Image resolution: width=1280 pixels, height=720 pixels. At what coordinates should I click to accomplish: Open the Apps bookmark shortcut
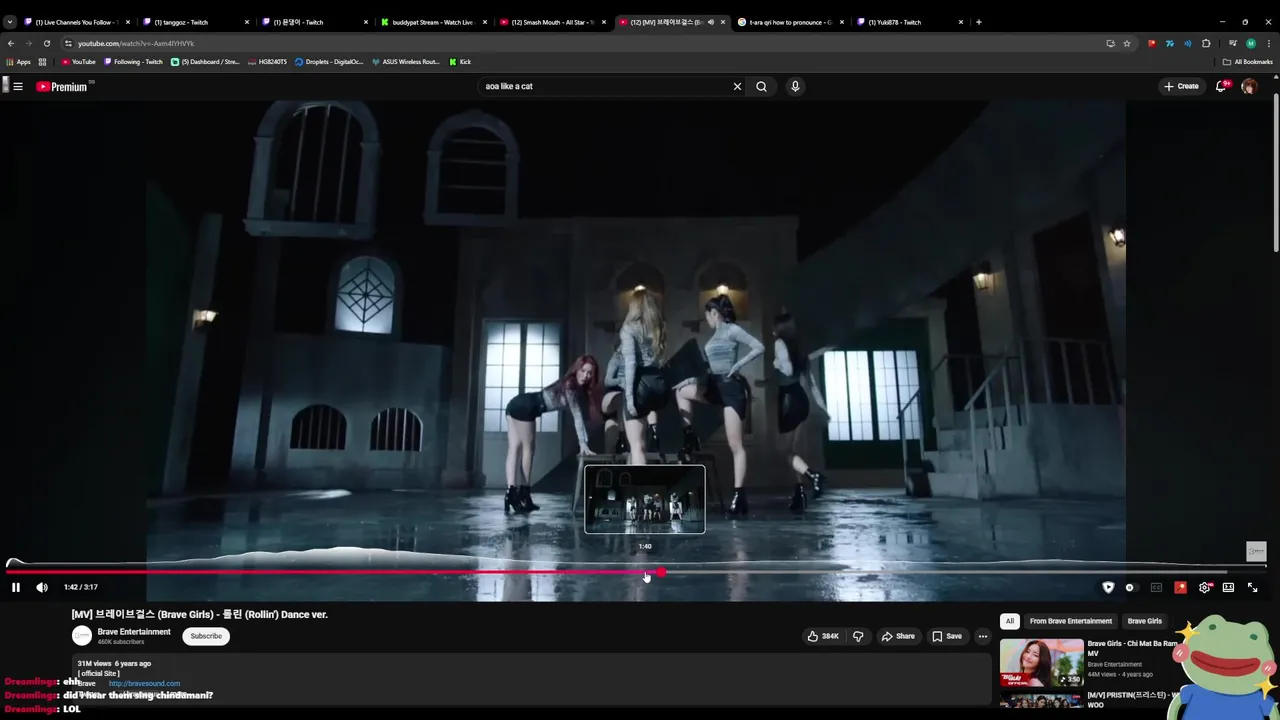19,62
